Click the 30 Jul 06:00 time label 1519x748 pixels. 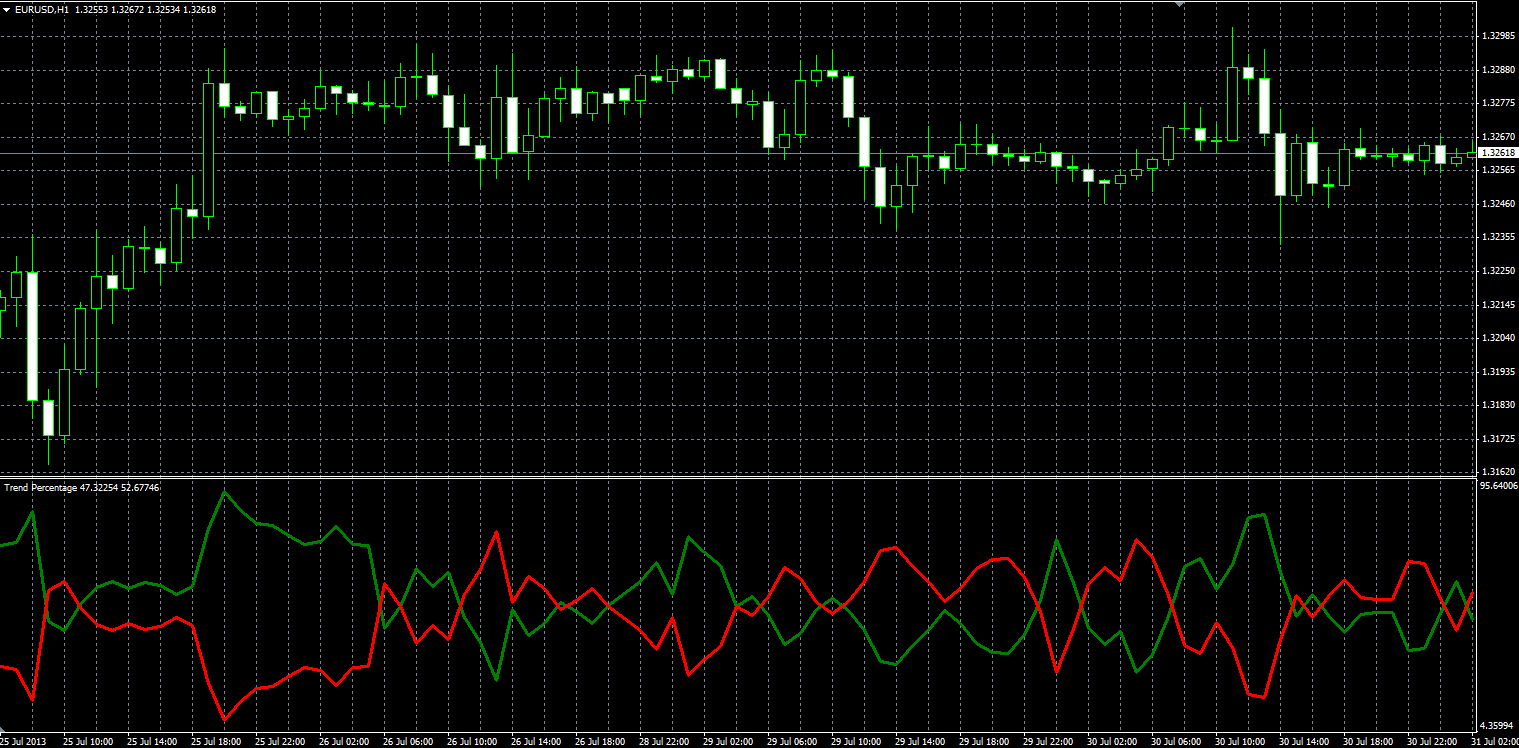click(x=1175, y=742)
